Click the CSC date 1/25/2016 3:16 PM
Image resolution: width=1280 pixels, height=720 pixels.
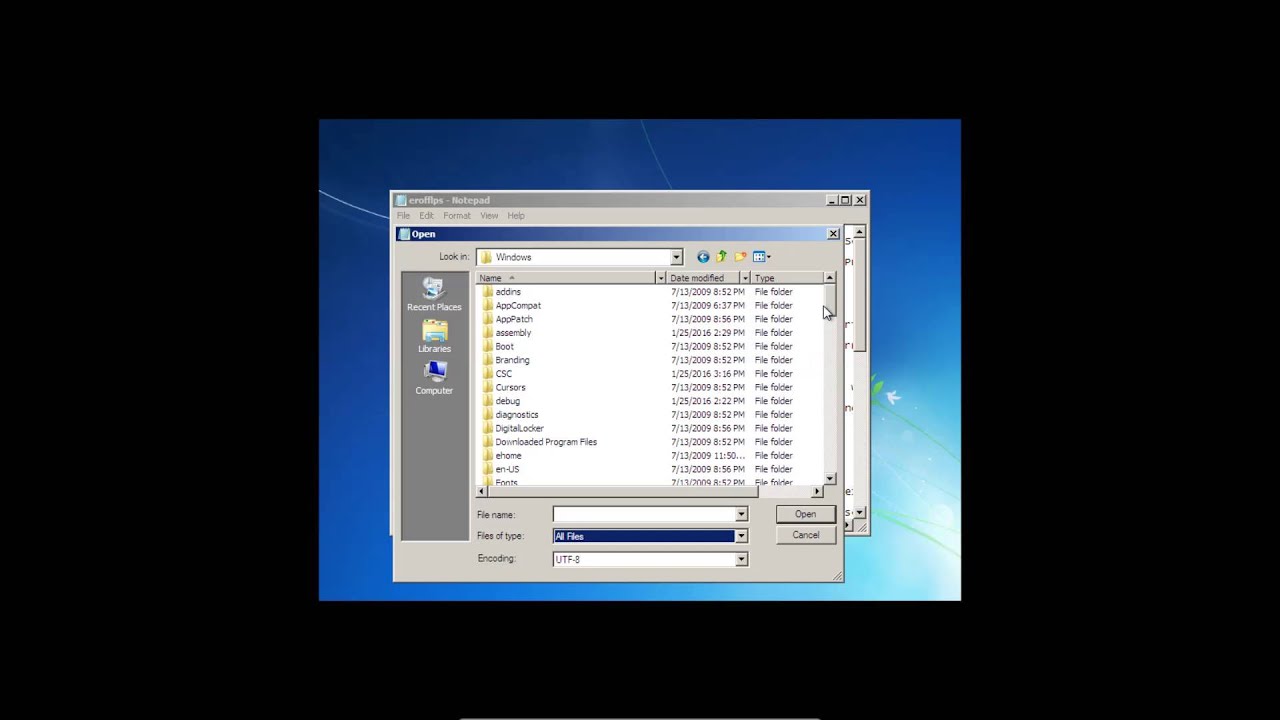(707, 374)
